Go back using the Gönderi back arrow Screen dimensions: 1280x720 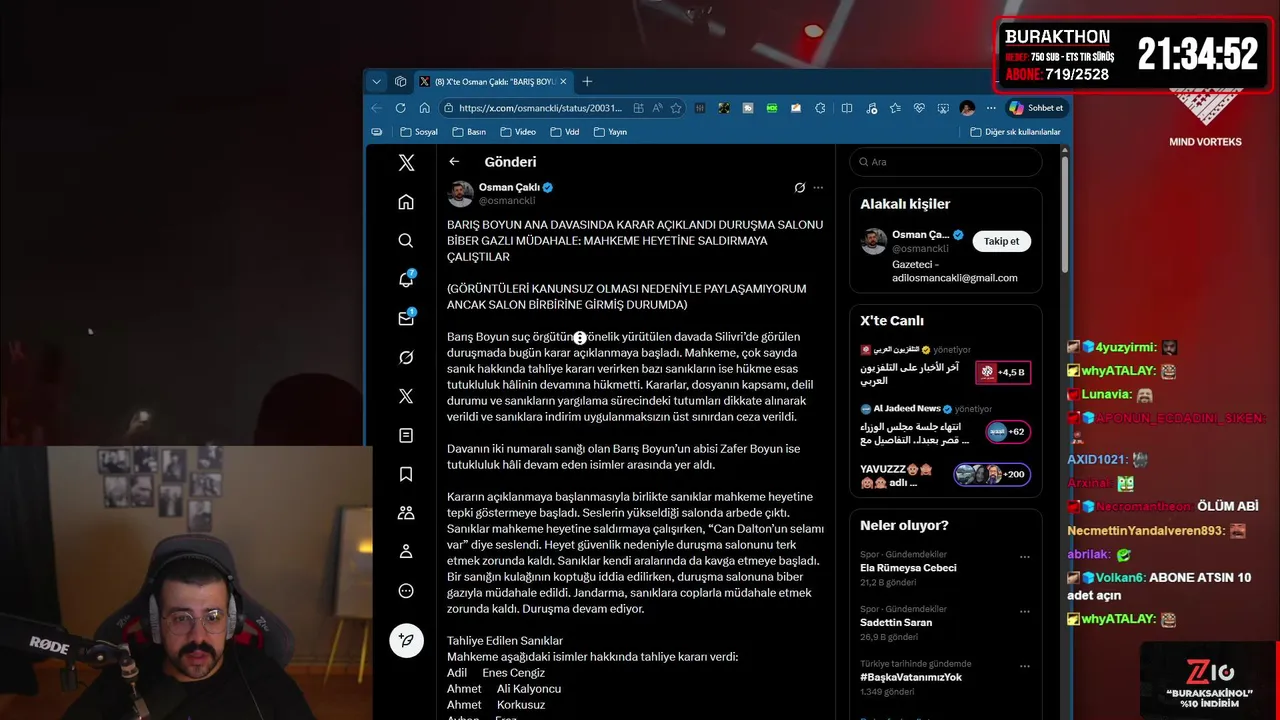[454, 162]
